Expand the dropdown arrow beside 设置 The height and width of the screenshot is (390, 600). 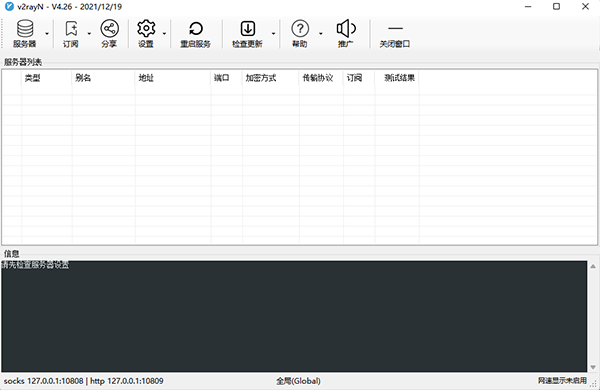point(164,34)
